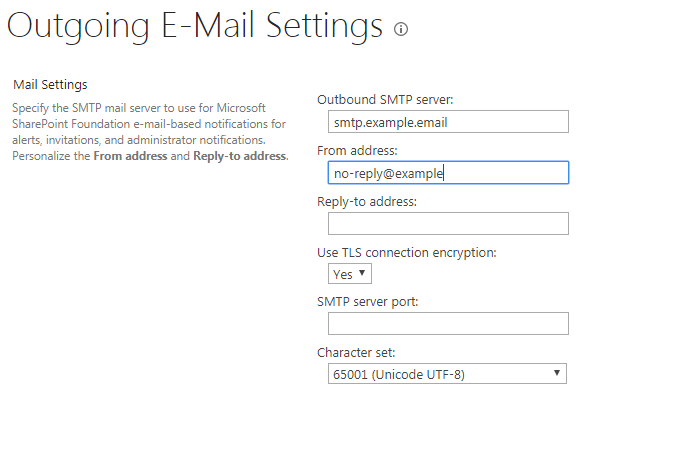The image size is (675, 456).
Task: Click the Outgoing E-Mail Settings page title
Action: [x=195, y=27]
